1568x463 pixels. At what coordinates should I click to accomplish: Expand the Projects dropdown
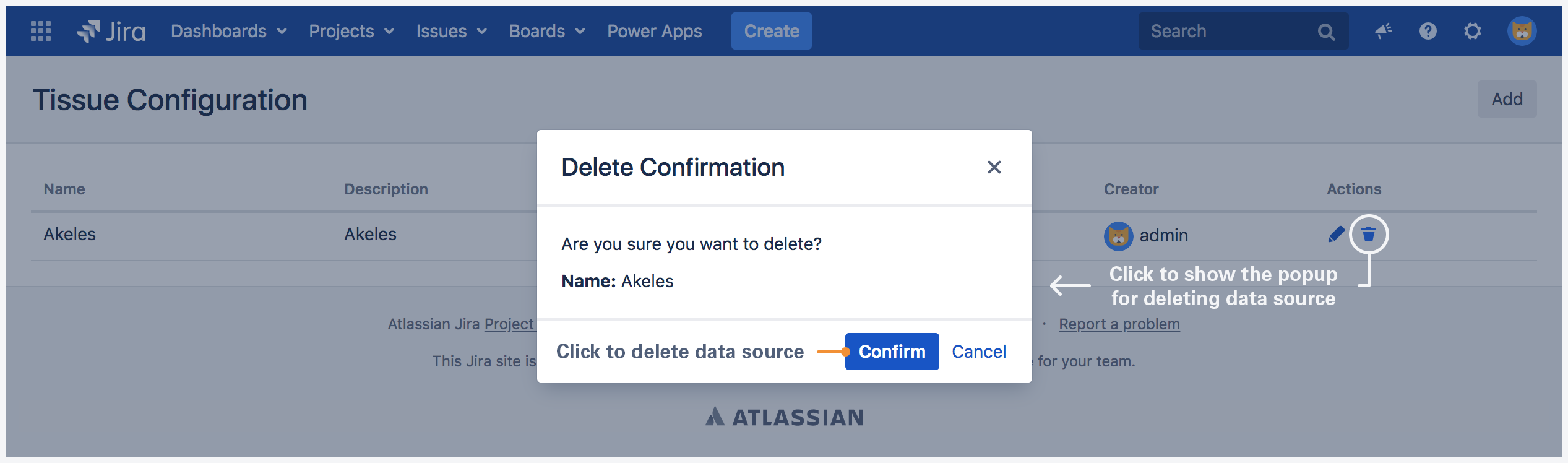click(x=351, y=31)
